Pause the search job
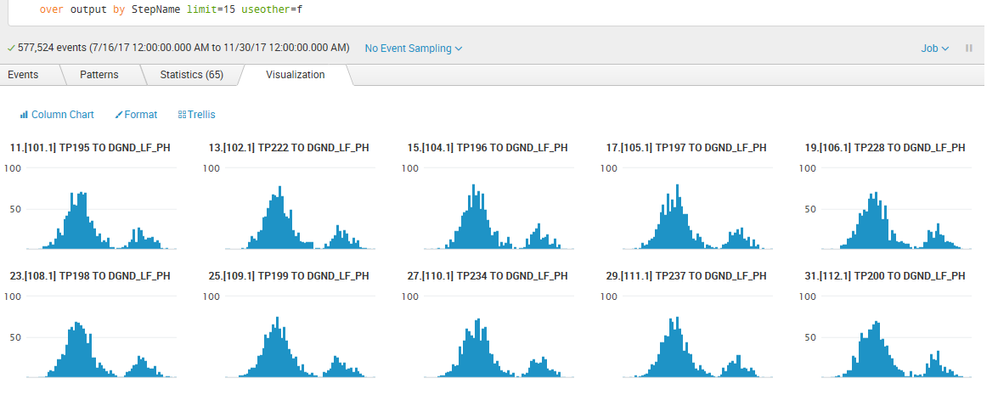Viewport: 998px width, 396px height. (969, 48)
